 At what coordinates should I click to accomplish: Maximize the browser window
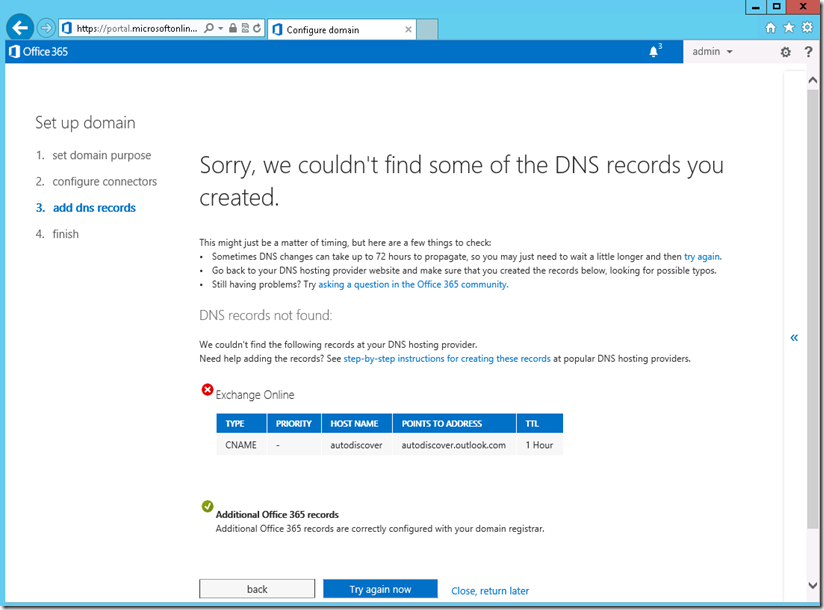click(776, 7)
